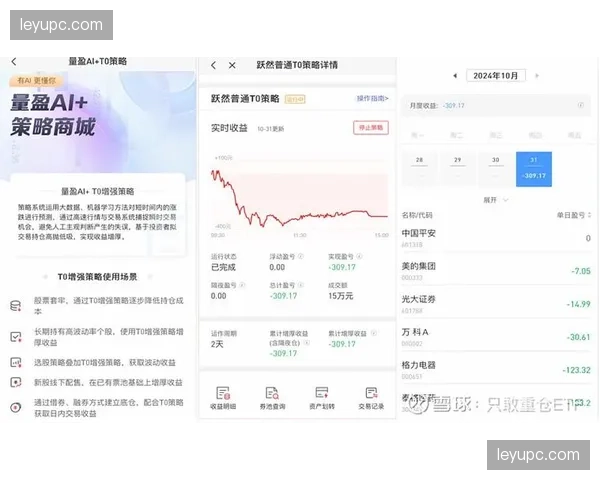Tap the 长期持有高波动率个股 scenario icon
Viewport: 600px width, 480px height.
coord(16,337)
